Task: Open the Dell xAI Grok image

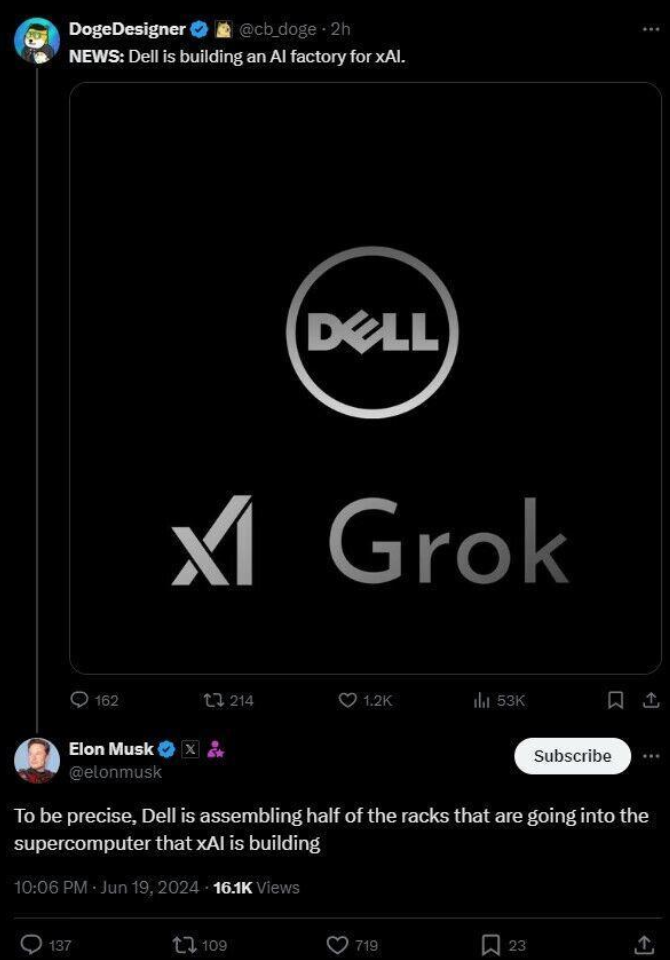Action: tap(365, 378)
